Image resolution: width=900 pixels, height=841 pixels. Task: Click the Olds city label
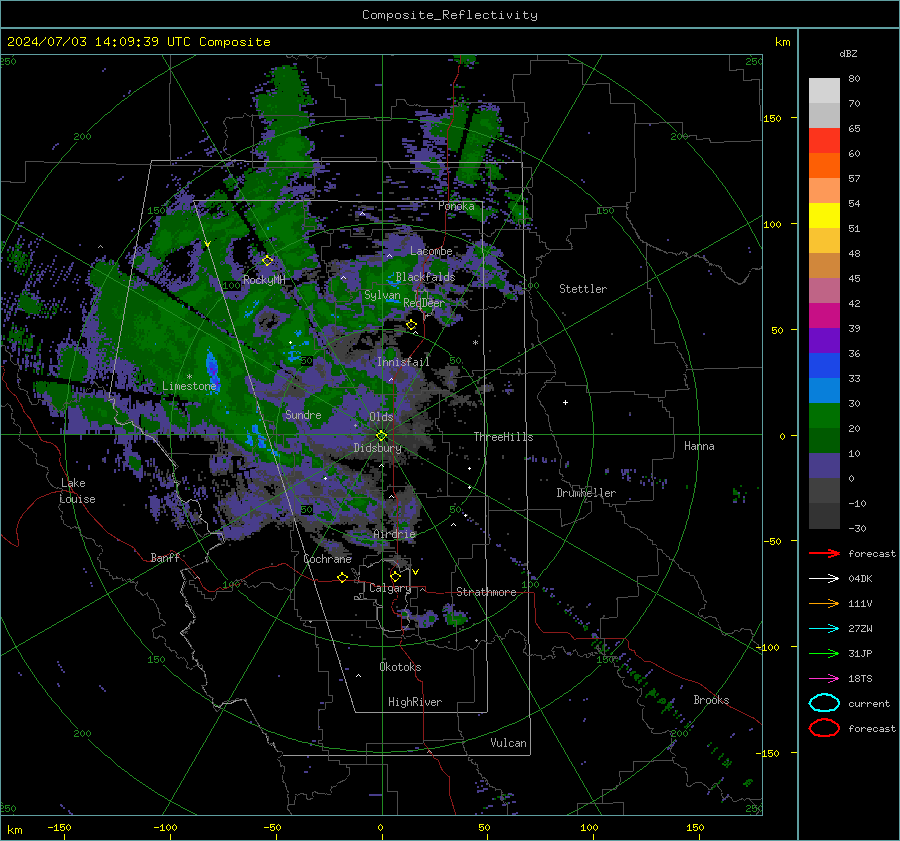coord(381,417)
